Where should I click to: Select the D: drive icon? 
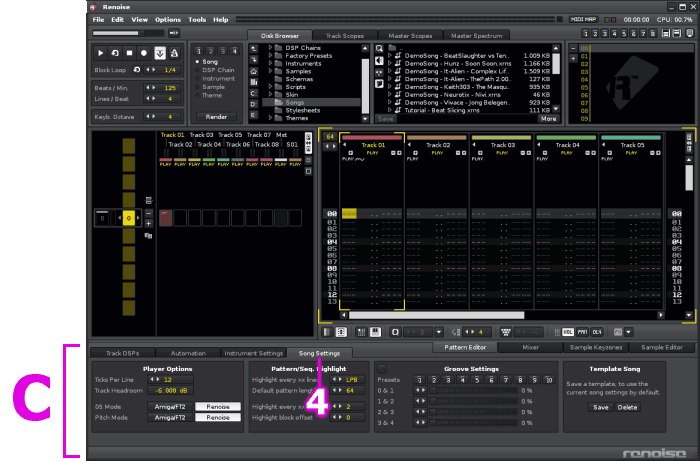click(x=254, y=104)
